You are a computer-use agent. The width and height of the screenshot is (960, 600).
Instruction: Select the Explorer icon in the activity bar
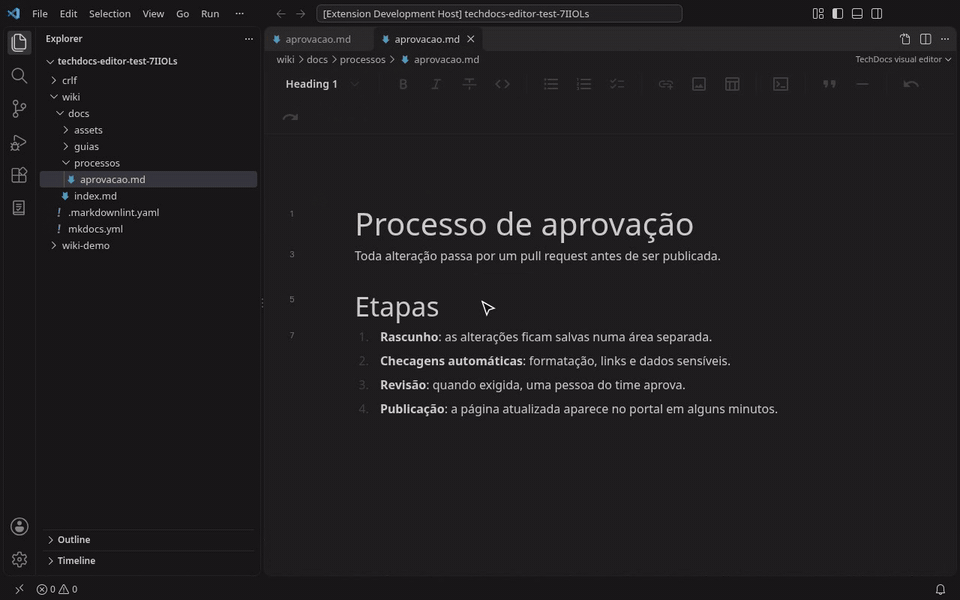tap(19, 42)
